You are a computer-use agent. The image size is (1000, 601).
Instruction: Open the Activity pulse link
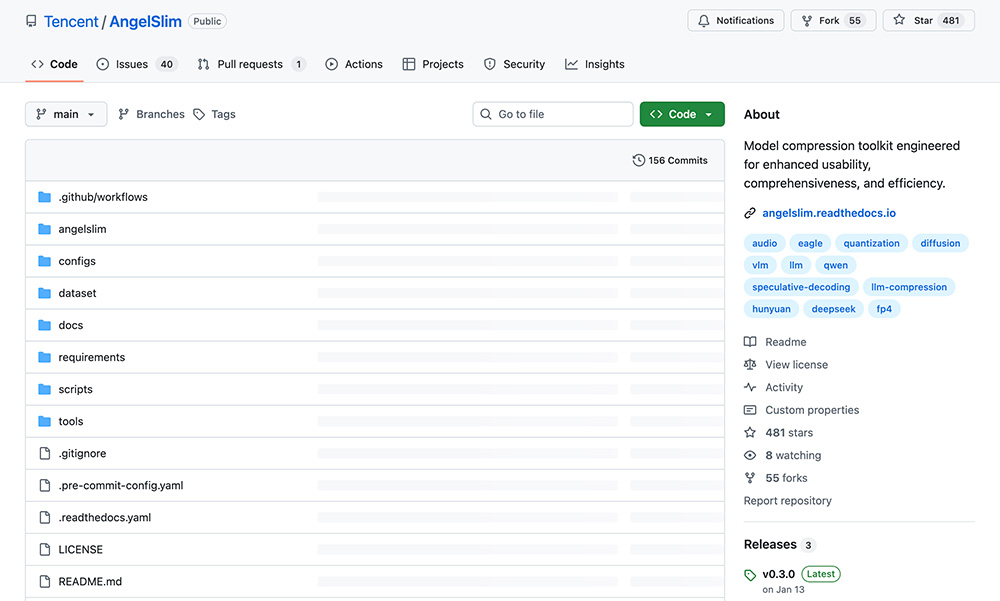783,387
